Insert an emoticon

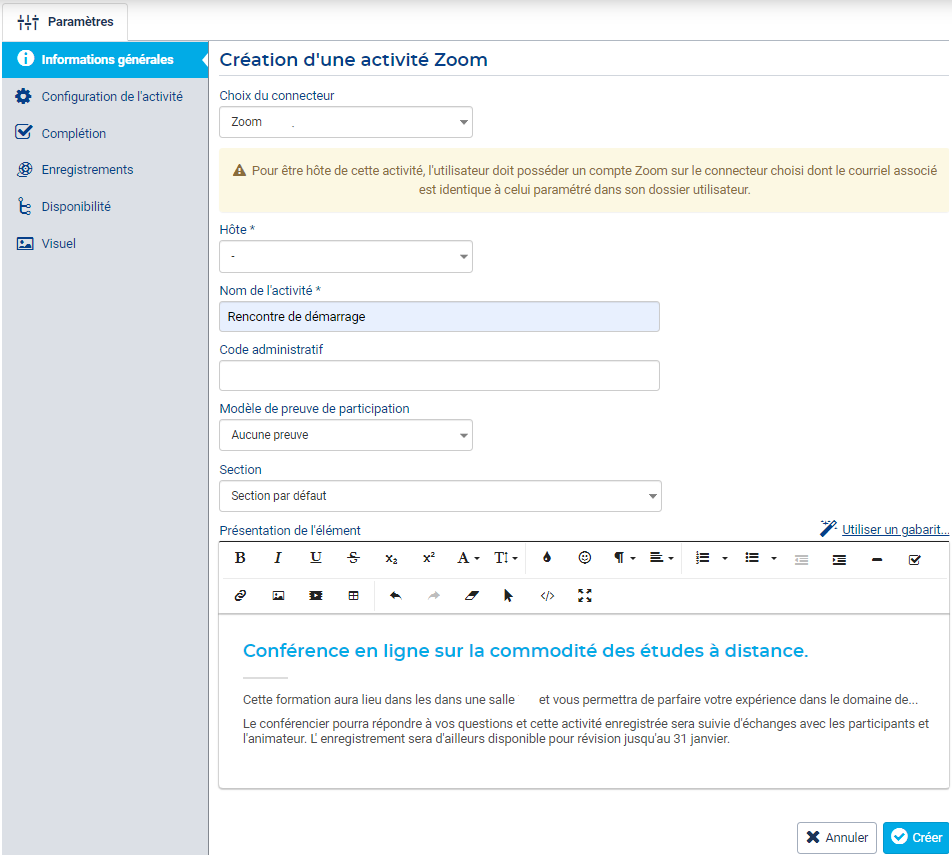585,558
